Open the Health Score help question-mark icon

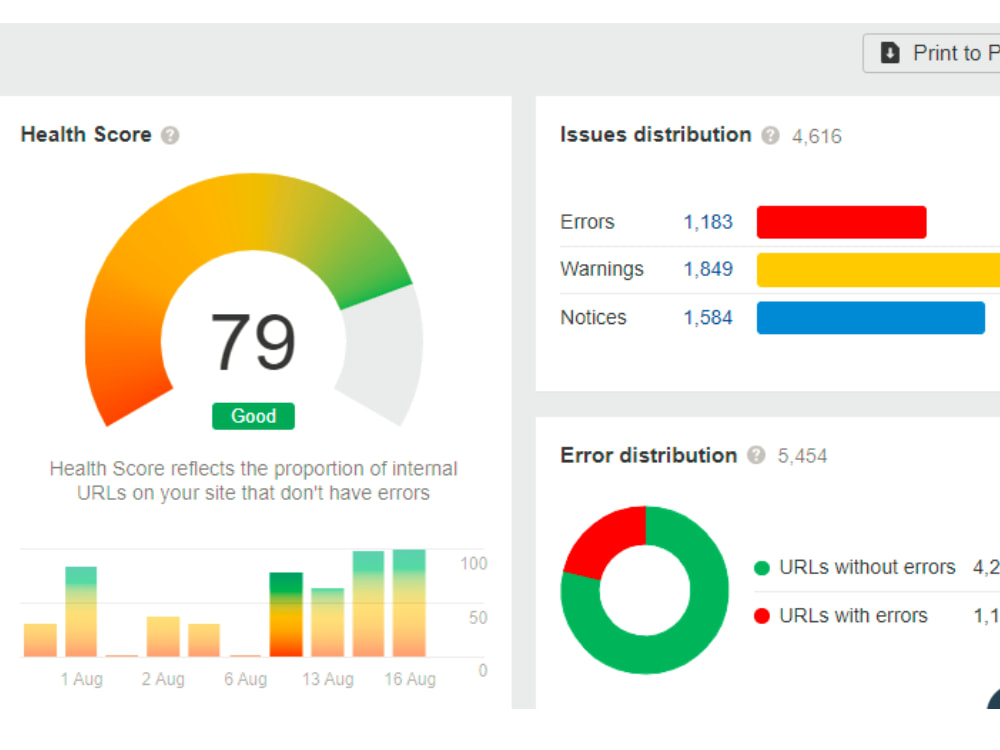point(170,135)
